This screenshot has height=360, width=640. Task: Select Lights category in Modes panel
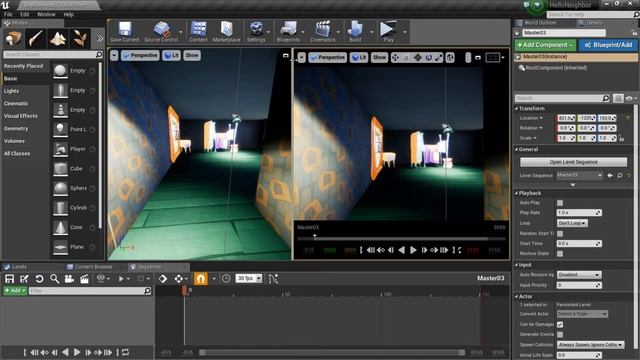11,91
